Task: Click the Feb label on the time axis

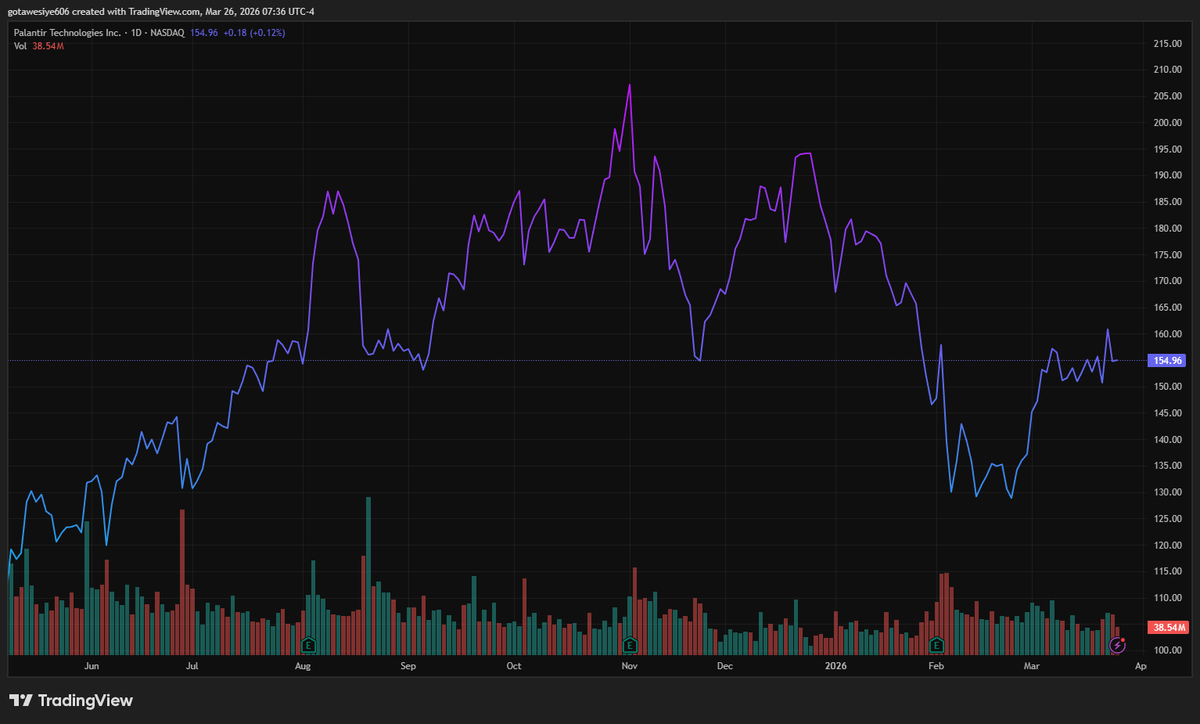Action: click(935, 665)
